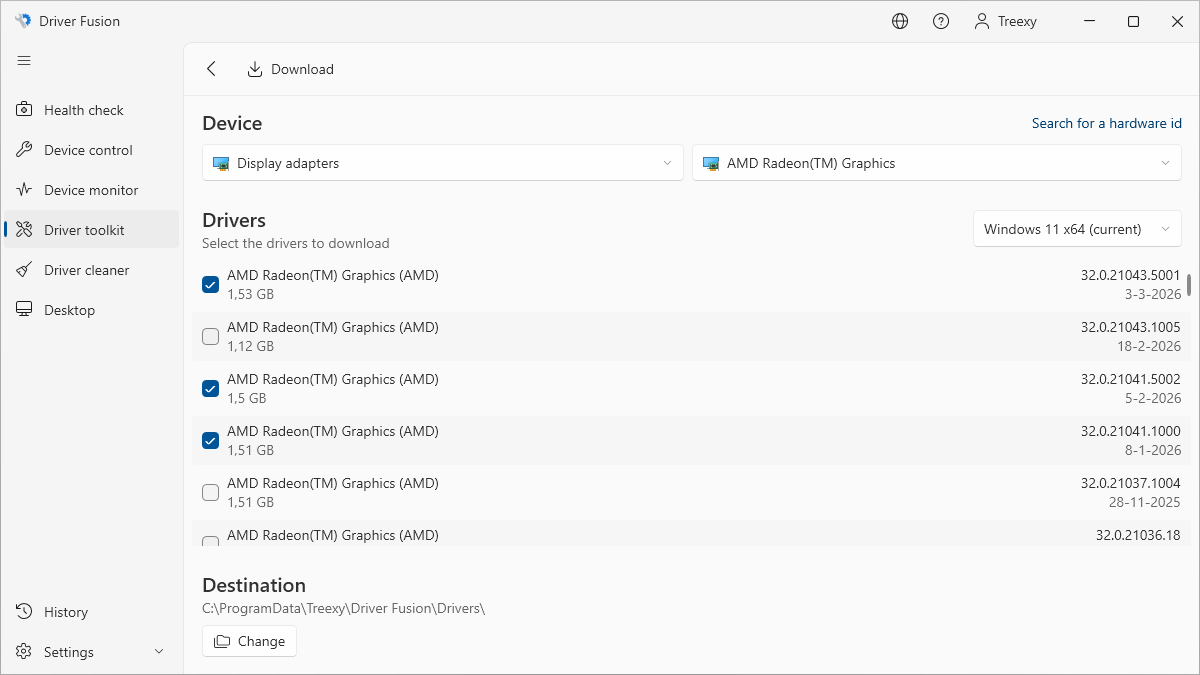Image resolution: width=1200 pixels, height=675 pixels.
Task: Open the globe language icon
Action: point(900,21)
